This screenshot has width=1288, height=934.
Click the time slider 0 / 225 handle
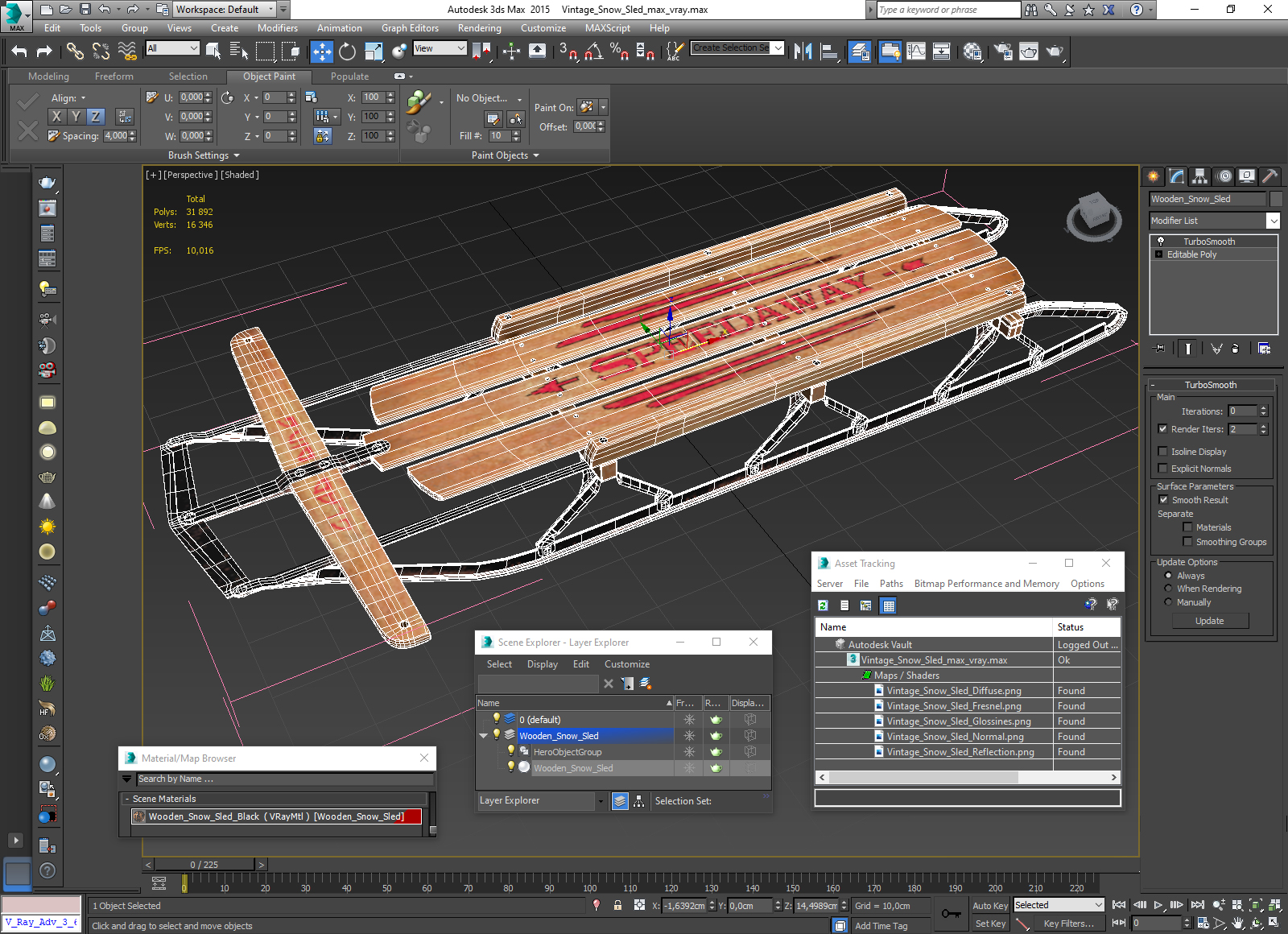[x=204, y=865]
